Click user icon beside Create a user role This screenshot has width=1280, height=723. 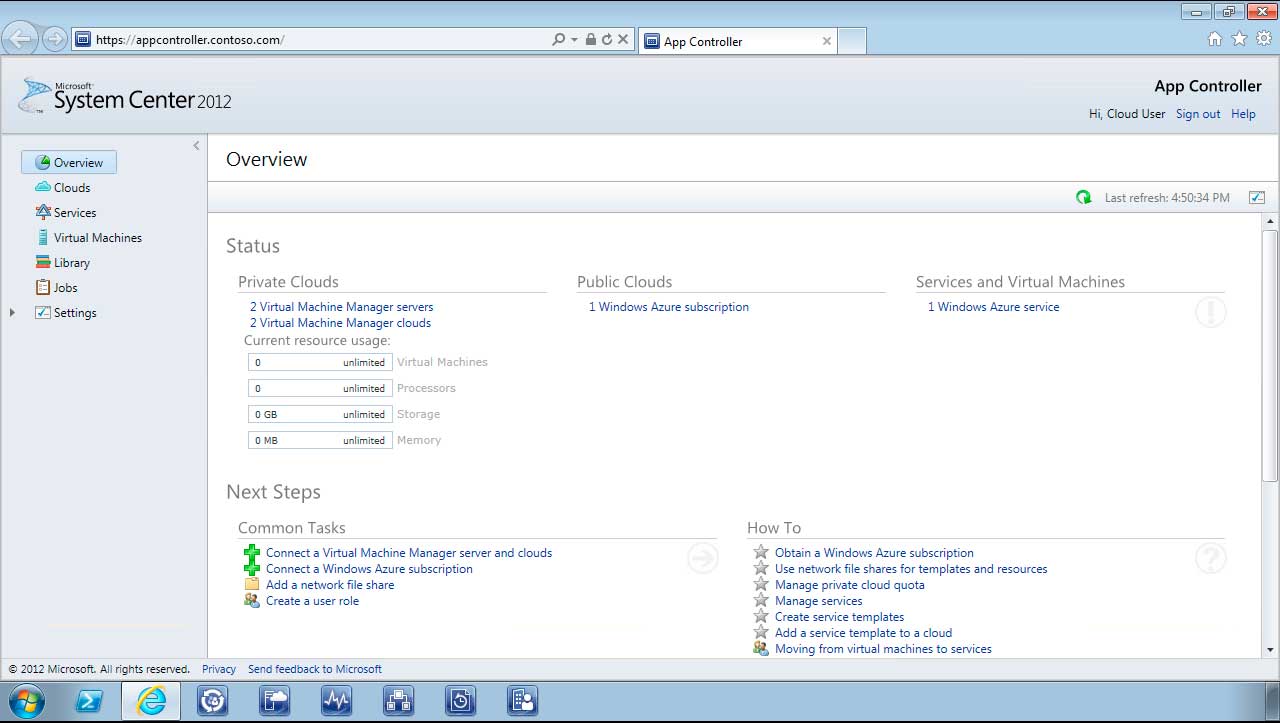252,600
